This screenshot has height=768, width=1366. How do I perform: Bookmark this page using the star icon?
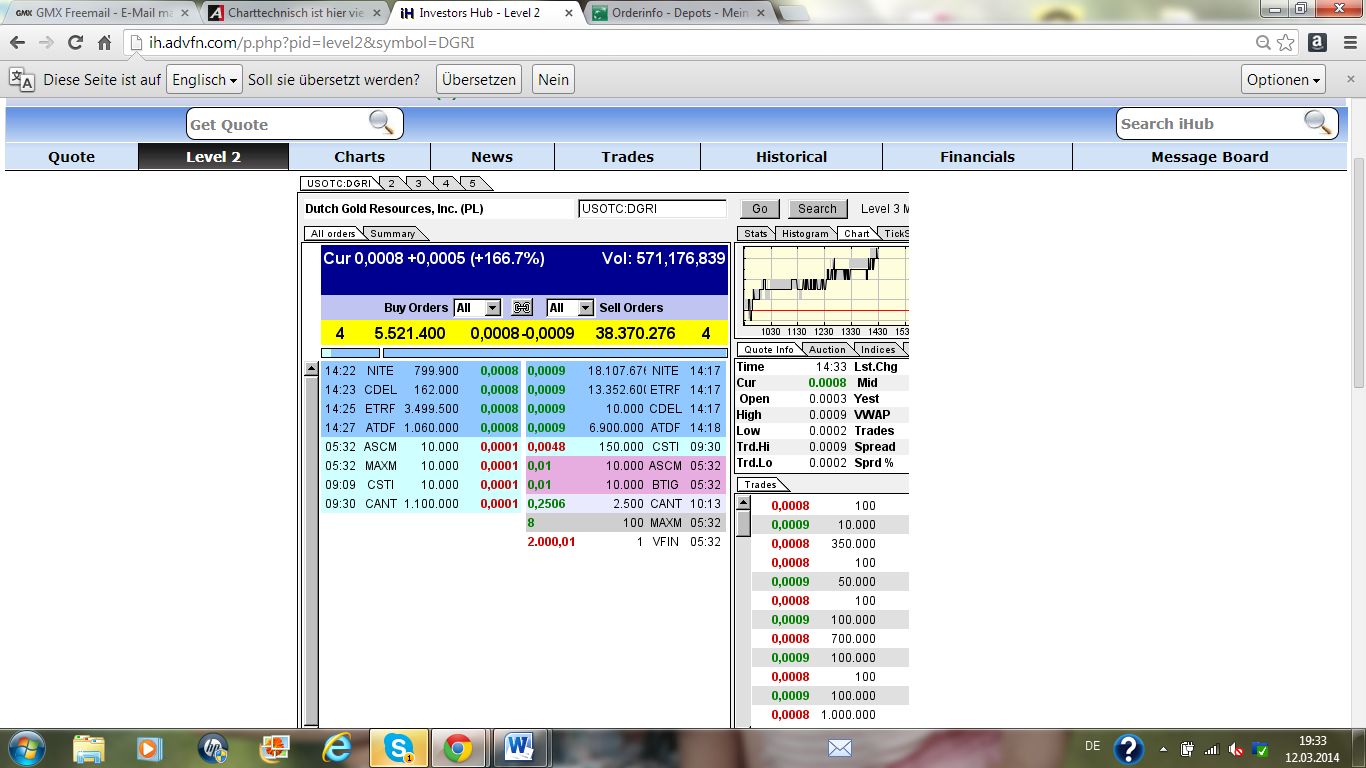(x=1286, y=42)
